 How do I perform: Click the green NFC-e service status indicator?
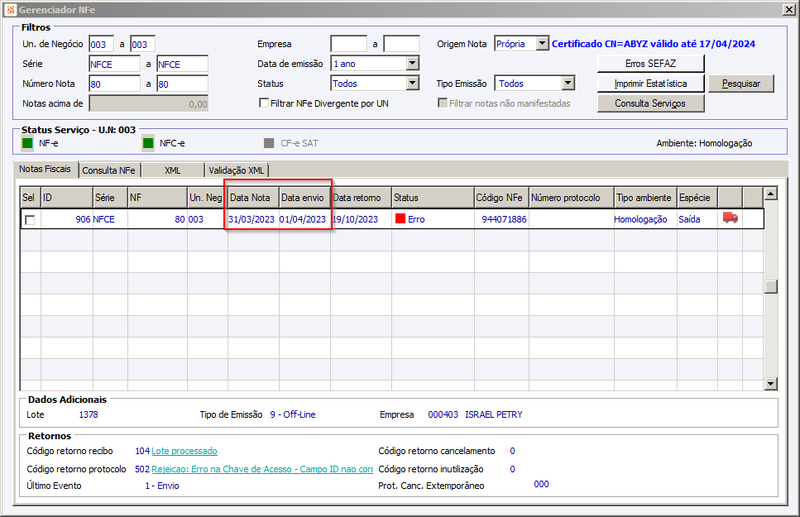click(x=148, y=143)
